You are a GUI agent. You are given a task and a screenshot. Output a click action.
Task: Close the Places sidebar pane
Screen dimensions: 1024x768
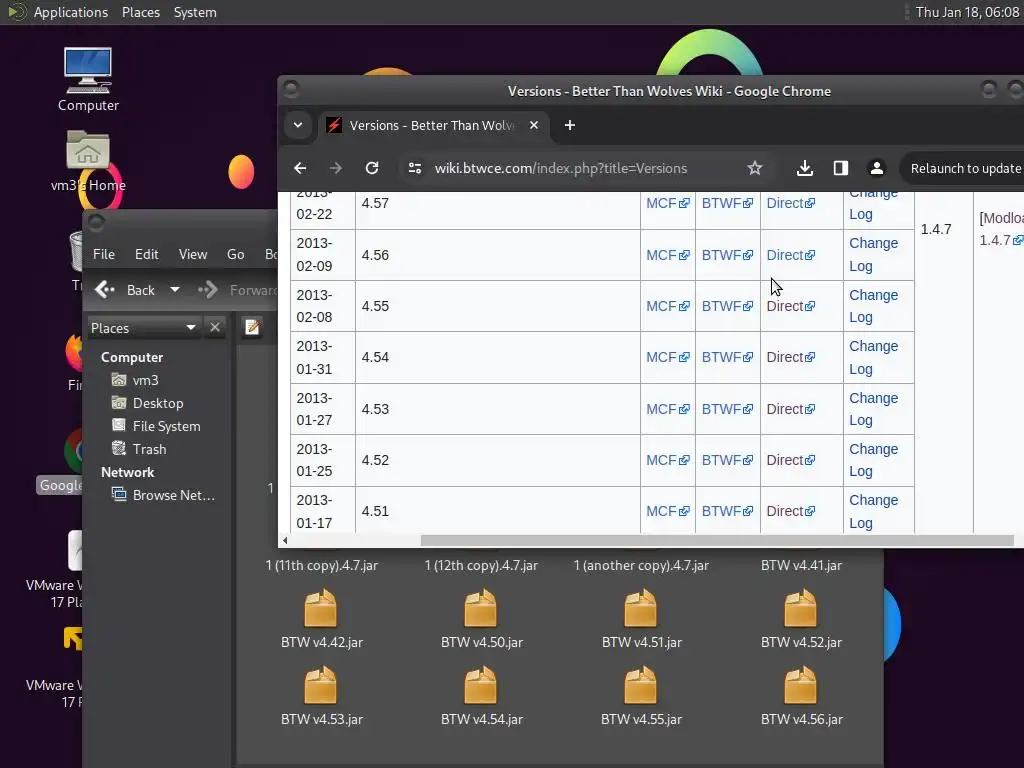point(215,327)
